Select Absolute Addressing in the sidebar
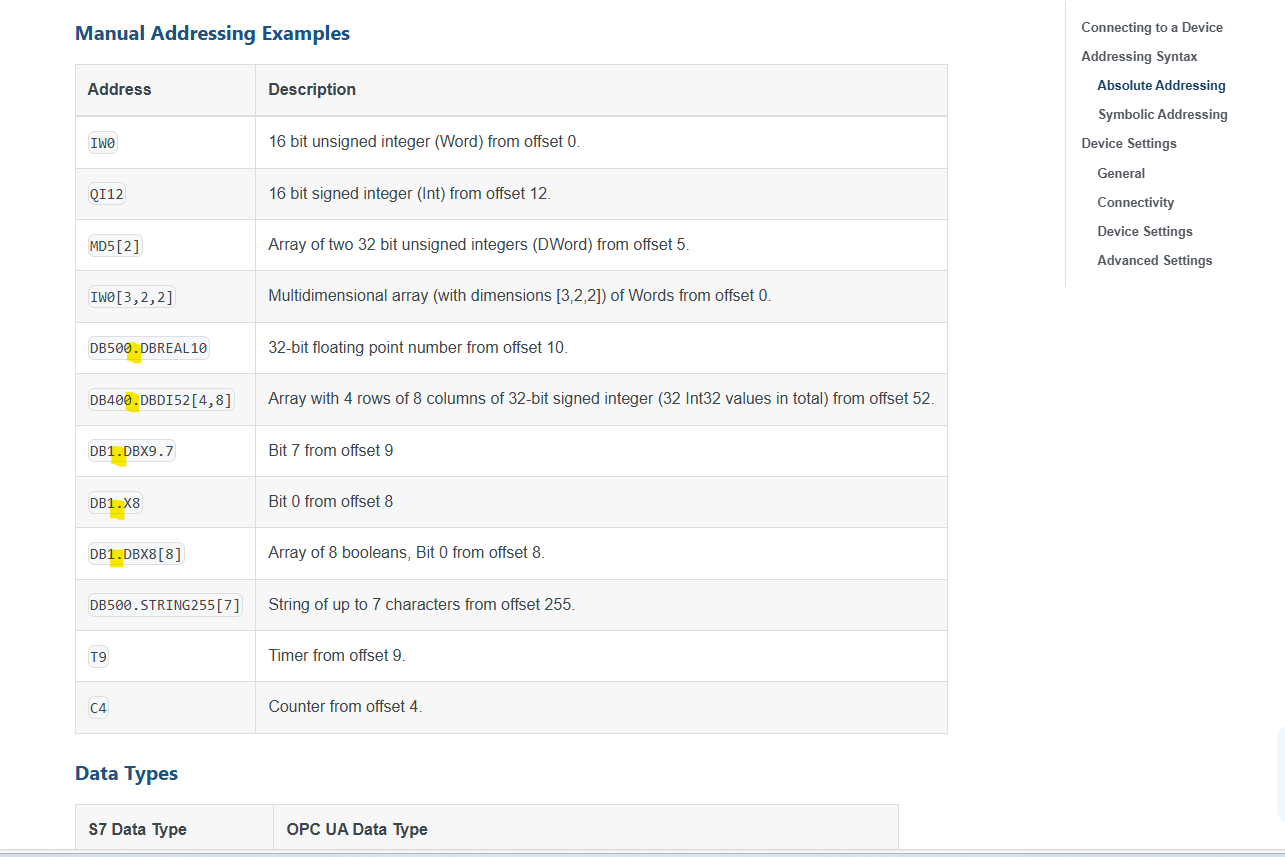This screenshot has width=1285, height=857. pyautogui.click(x=1161, y=85)
